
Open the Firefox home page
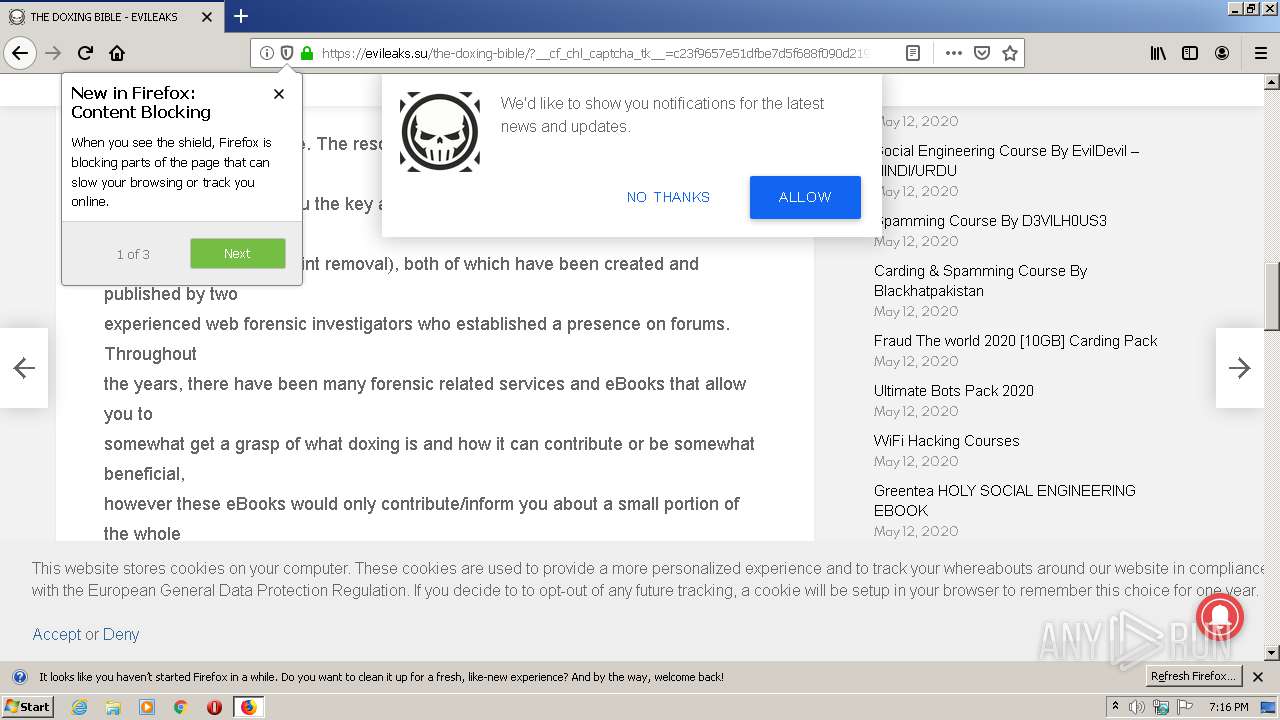(x=117, y=53)
